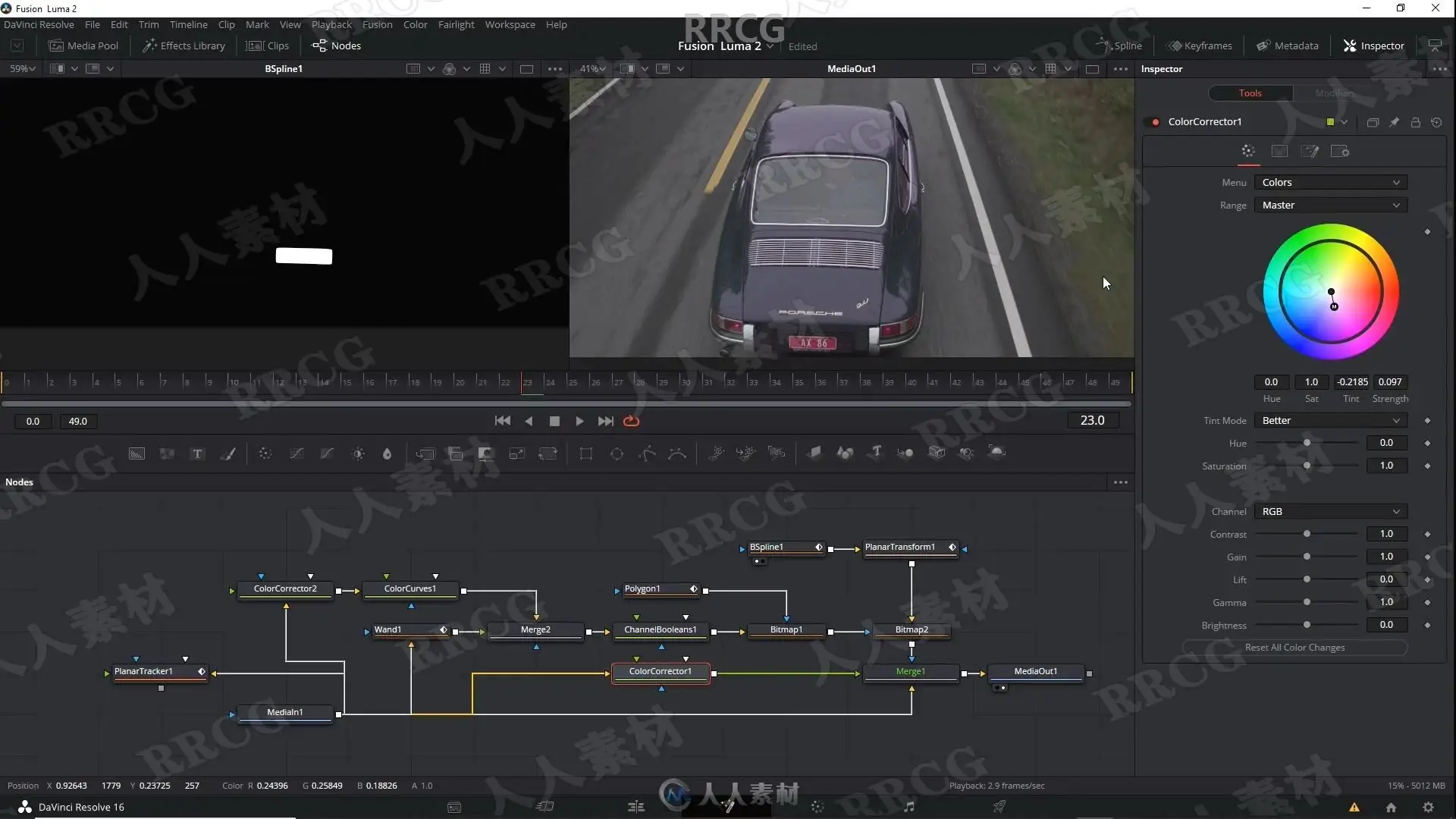Add a Merge tool from the toolbar

point(425,453)
